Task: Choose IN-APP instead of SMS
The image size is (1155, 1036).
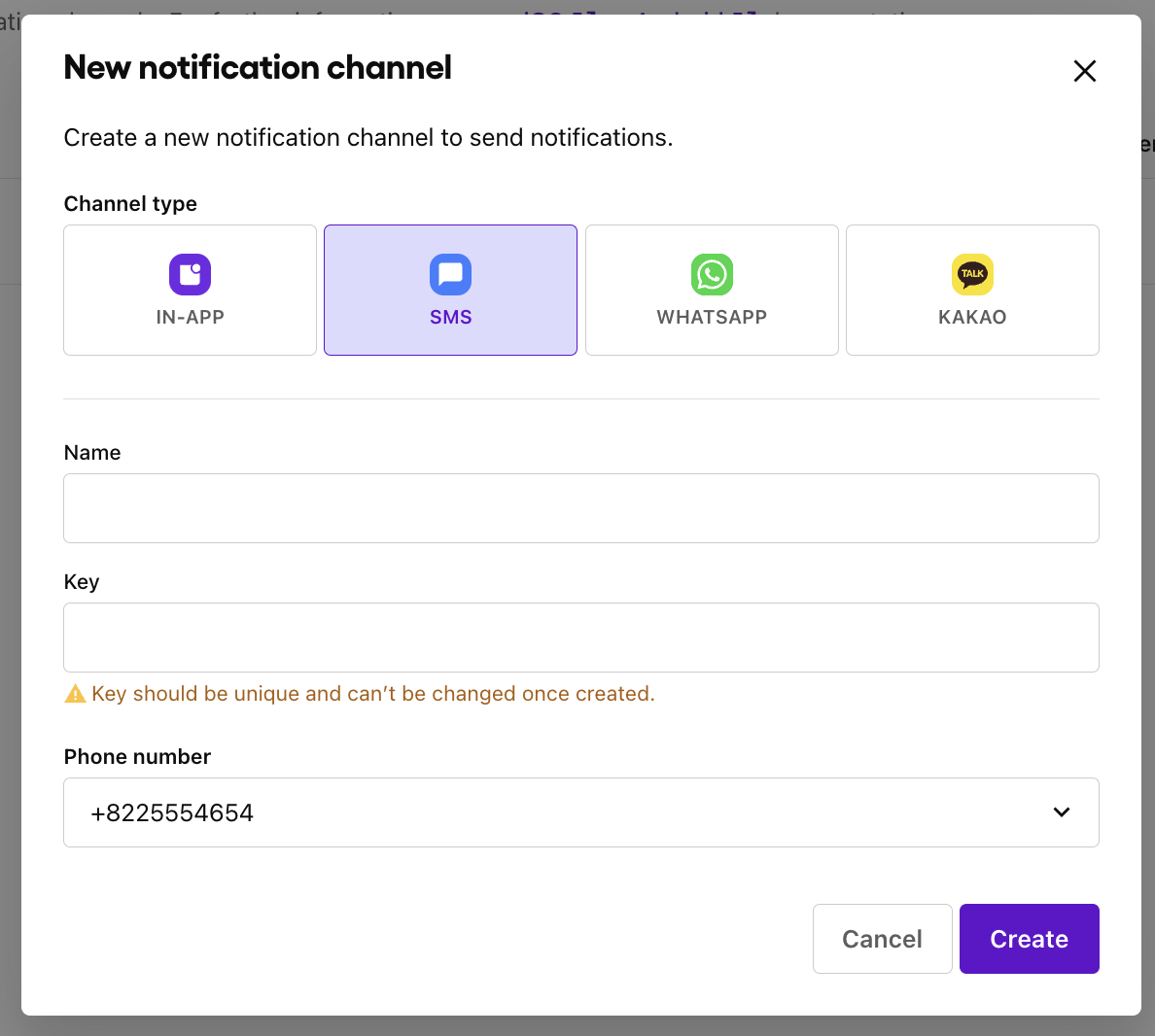Action: (190, 290)
